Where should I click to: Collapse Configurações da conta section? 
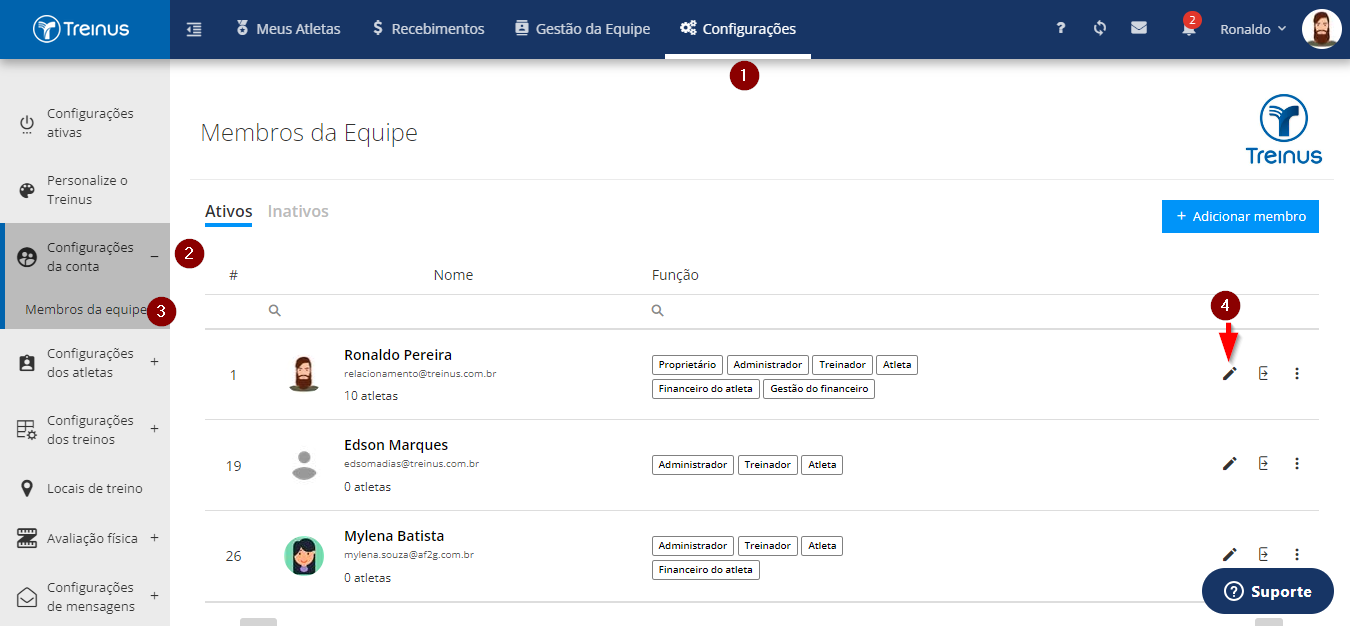pyautogui.click(x=154, y=257)
